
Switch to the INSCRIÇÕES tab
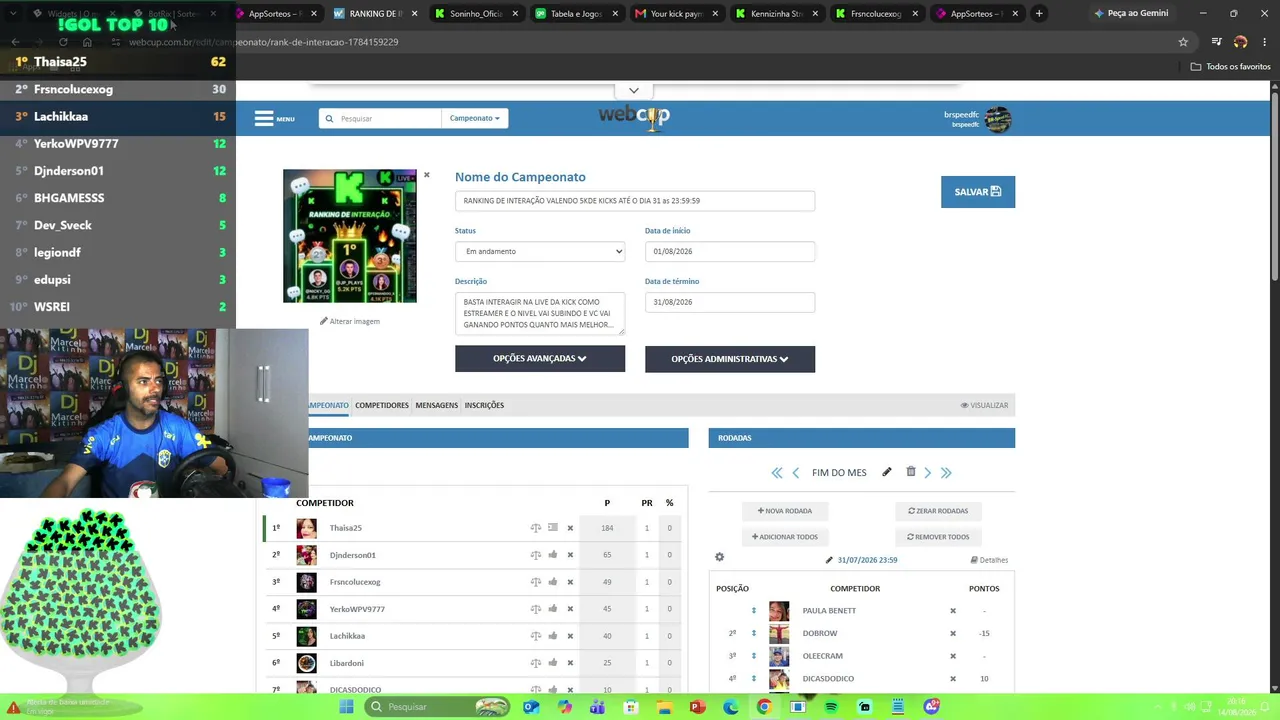pyautogui.click(x=484, y=405)
